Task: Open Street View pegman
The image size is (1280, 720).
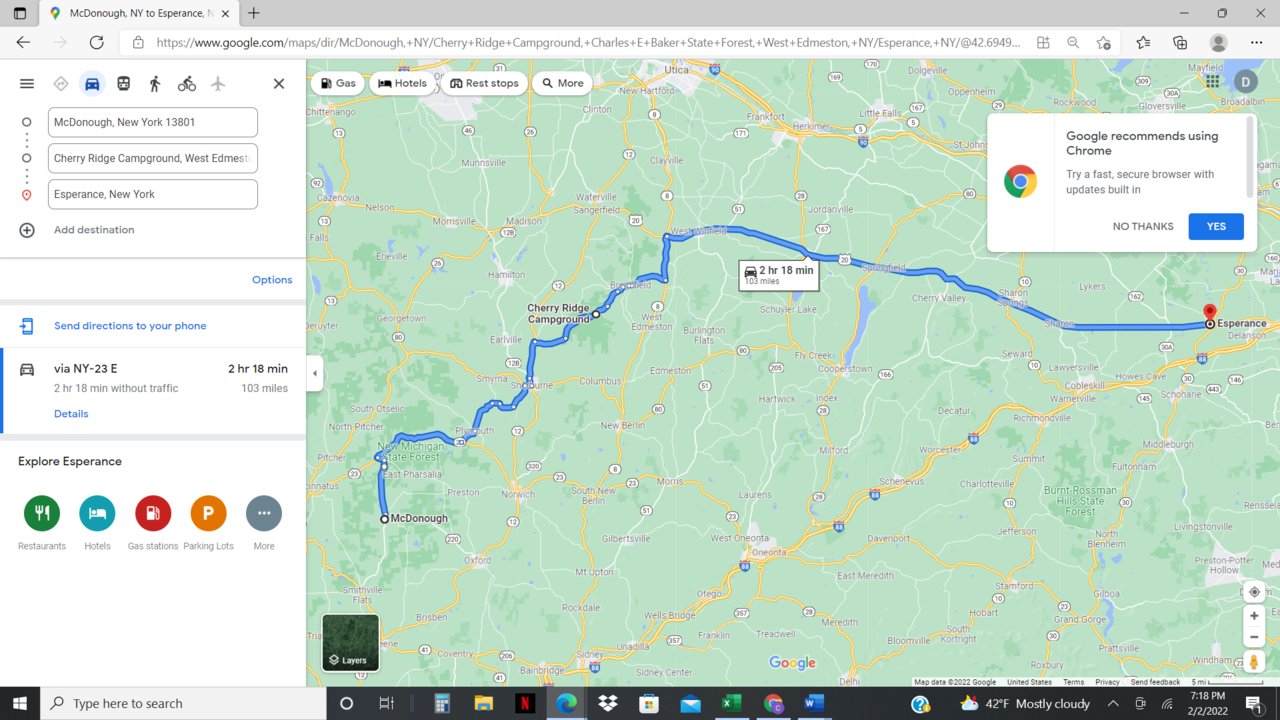Action: pyautogui.click(x=1254, y=662)
